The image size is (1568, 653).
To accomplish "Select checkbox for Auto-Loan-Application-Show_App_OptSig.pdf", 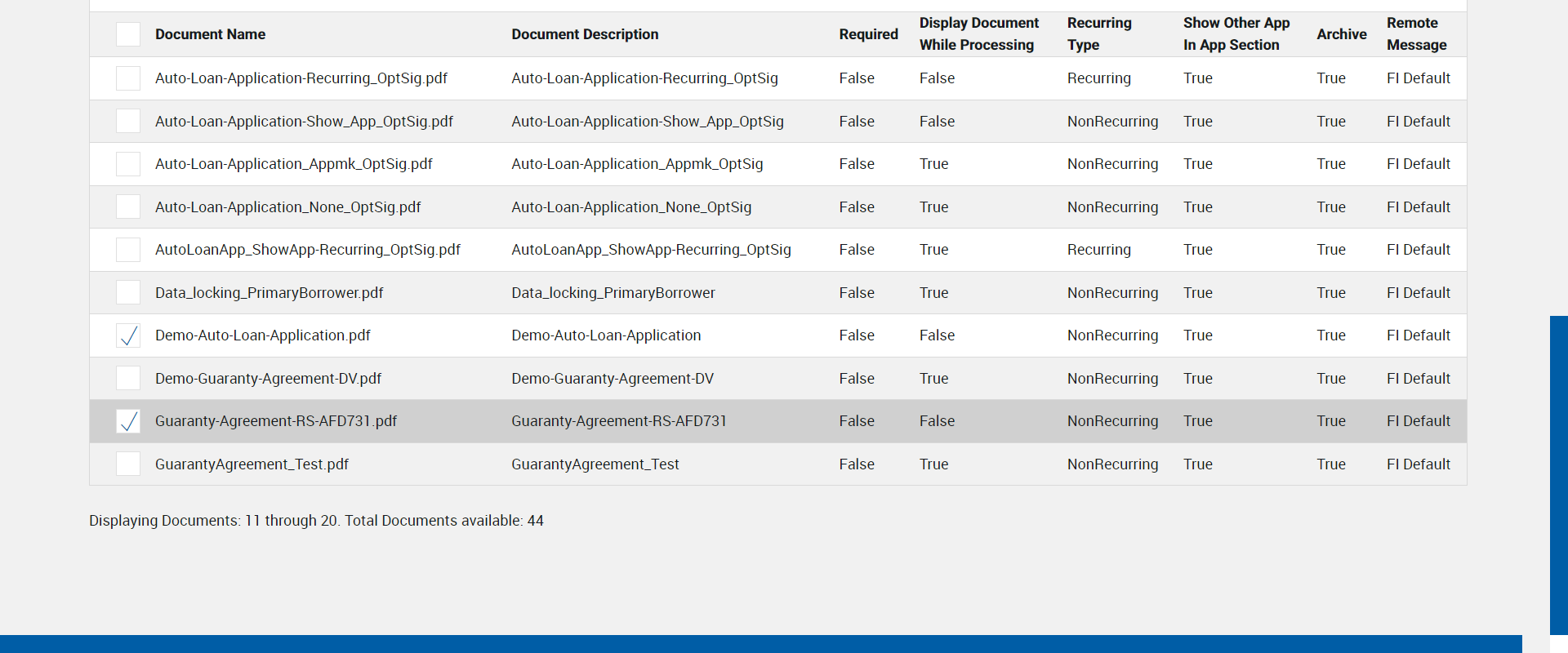I will click(x=128, y=121).
